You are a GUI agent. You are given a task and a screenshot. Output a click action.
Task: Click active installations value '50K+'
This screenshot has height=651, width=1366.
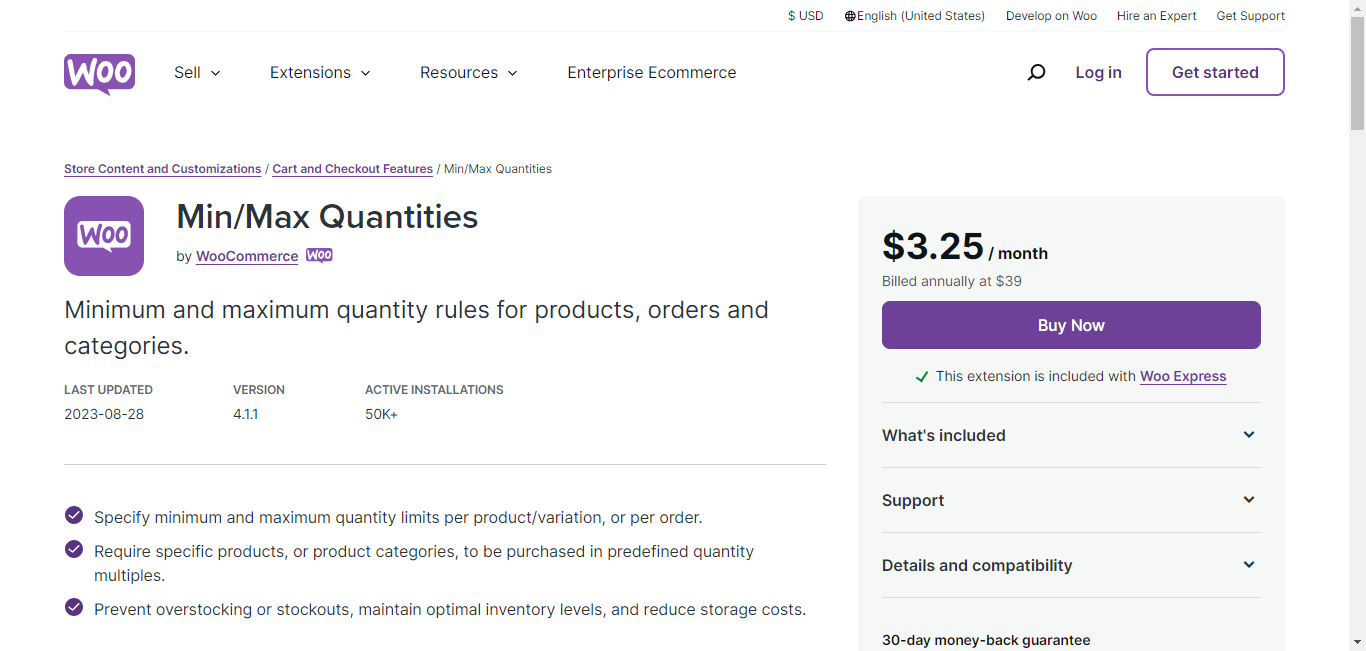click(381, 414)
